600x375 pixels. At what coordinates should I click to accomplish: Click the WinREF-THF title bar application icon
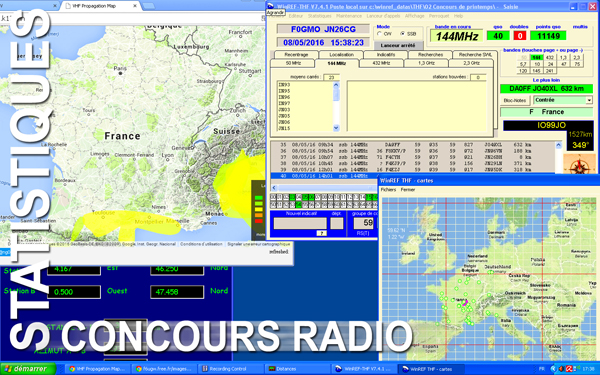(271, 6)
